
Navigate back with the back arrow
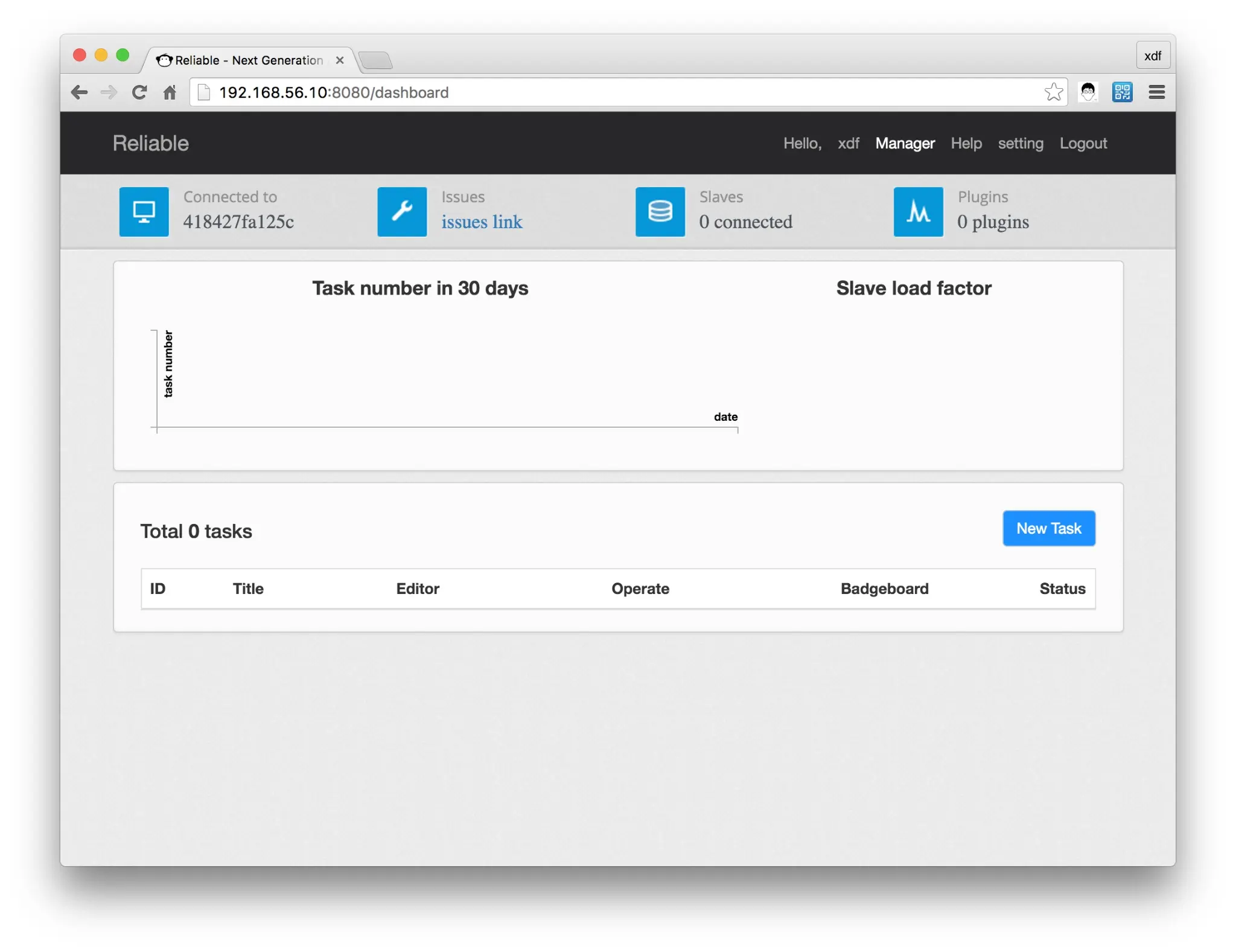click(79, 92)
